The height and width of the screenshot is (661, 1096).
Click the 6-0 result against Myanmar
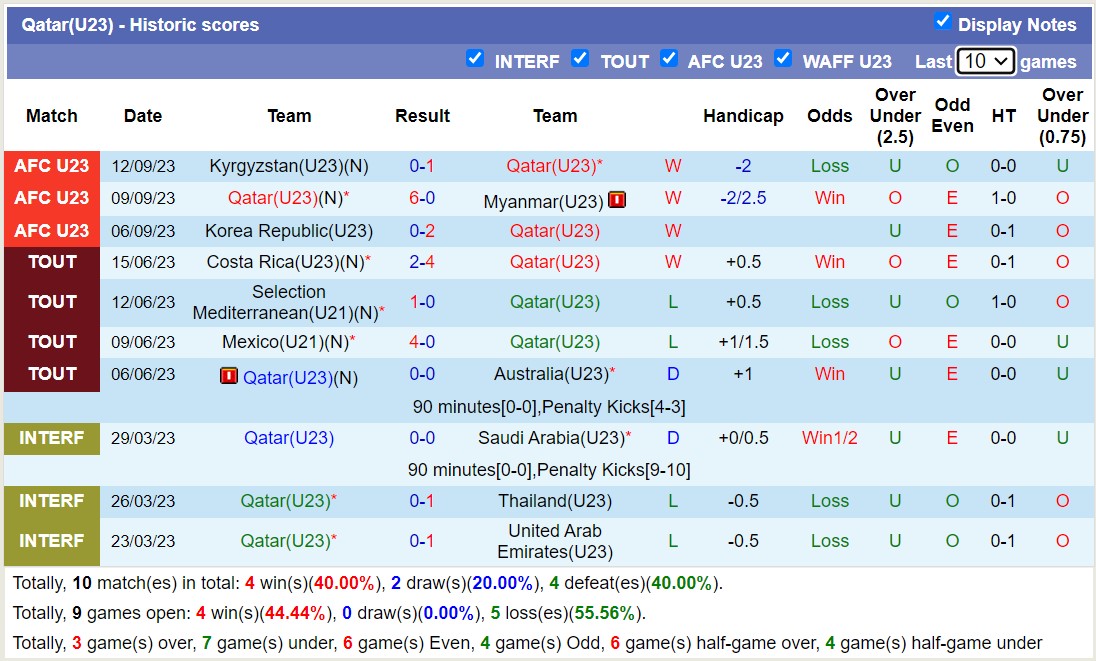pos(422,198)
